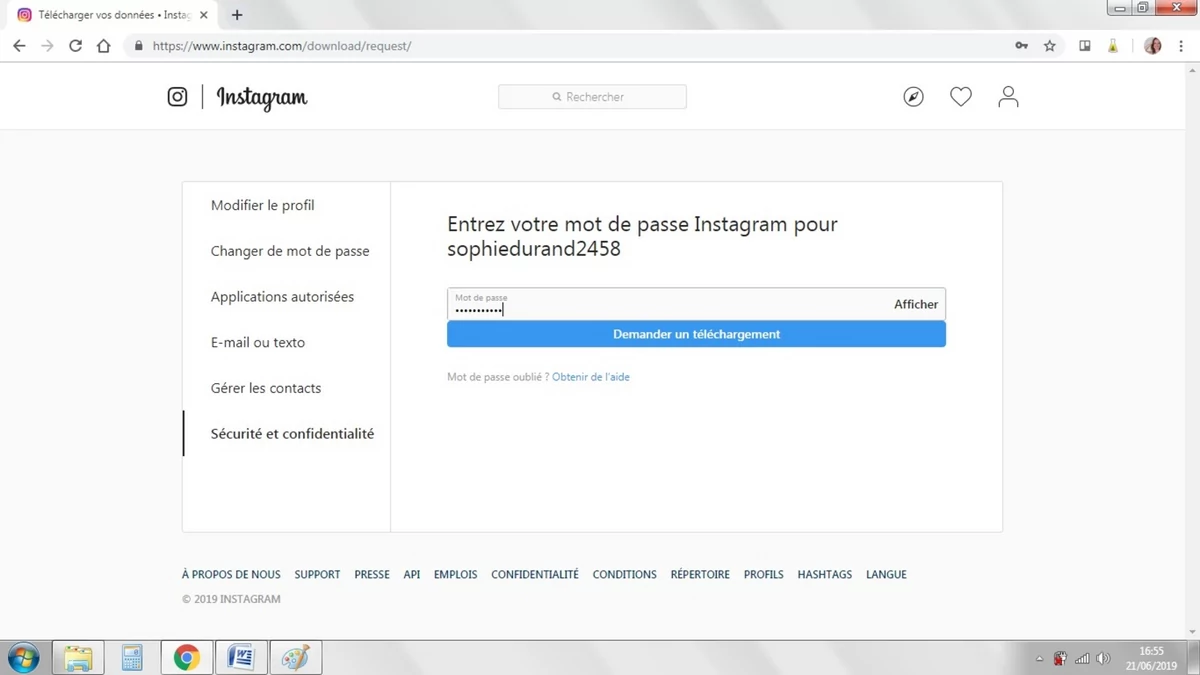
Task: Click Chrome icon in taskbar
Action: coord(186,658)
